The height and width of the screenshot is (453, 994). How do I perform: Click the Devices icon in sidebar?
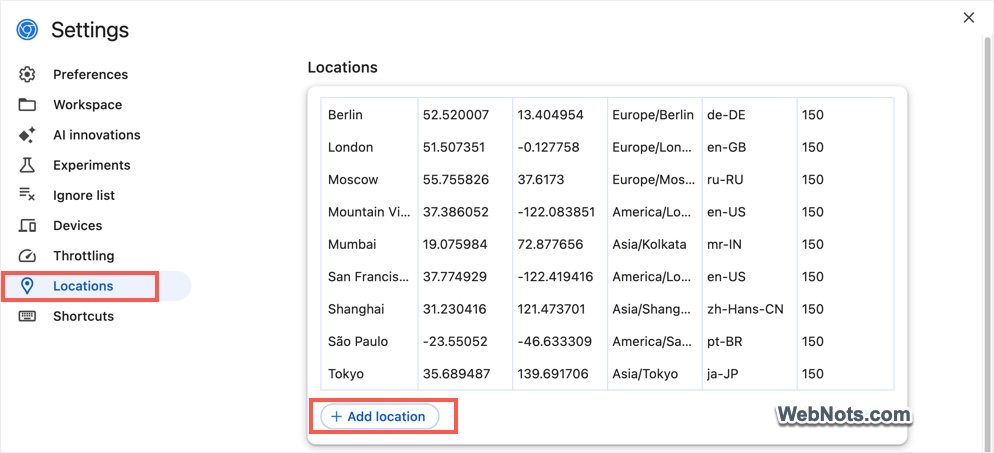pos(27,226)
